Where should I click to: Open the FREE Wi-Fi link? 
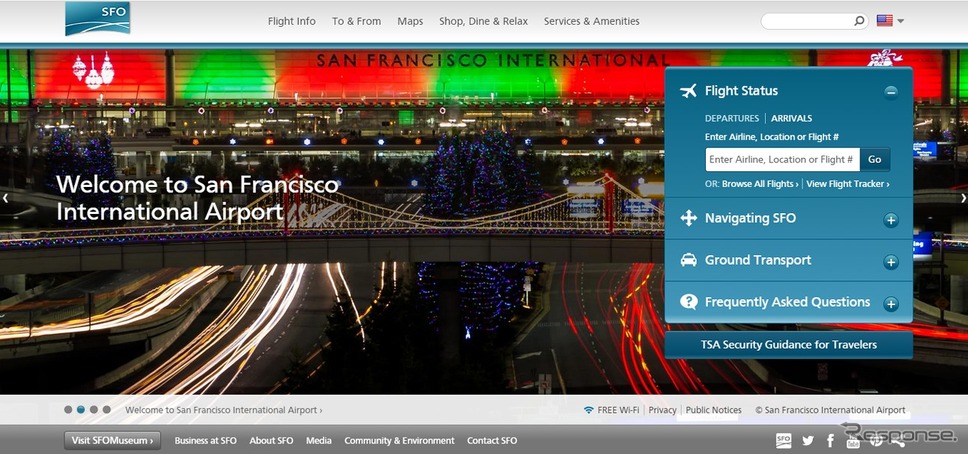click(x=619, y=410)
